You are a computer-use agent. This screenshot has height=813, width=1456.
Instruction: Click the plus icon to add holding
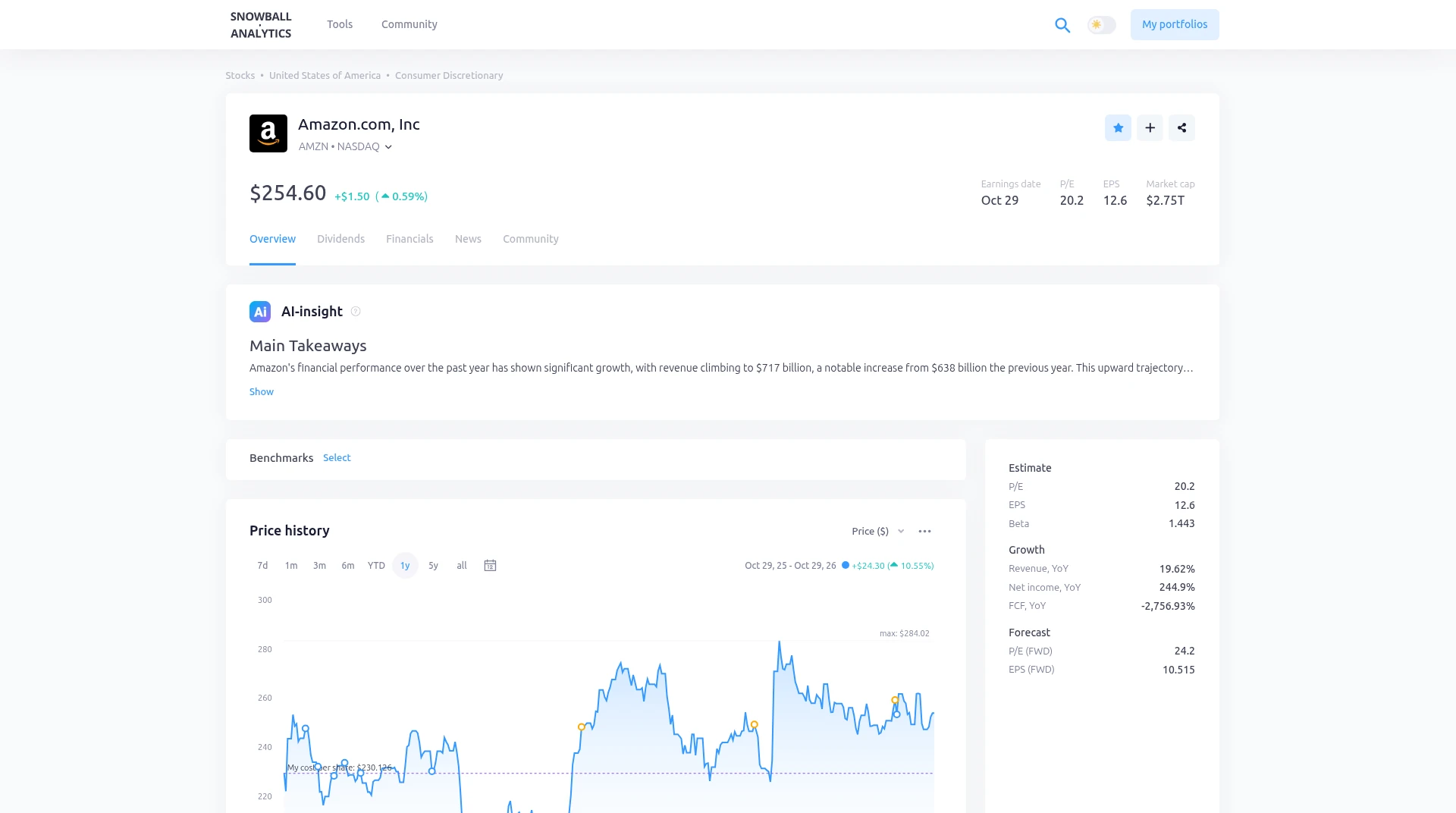1150,127
